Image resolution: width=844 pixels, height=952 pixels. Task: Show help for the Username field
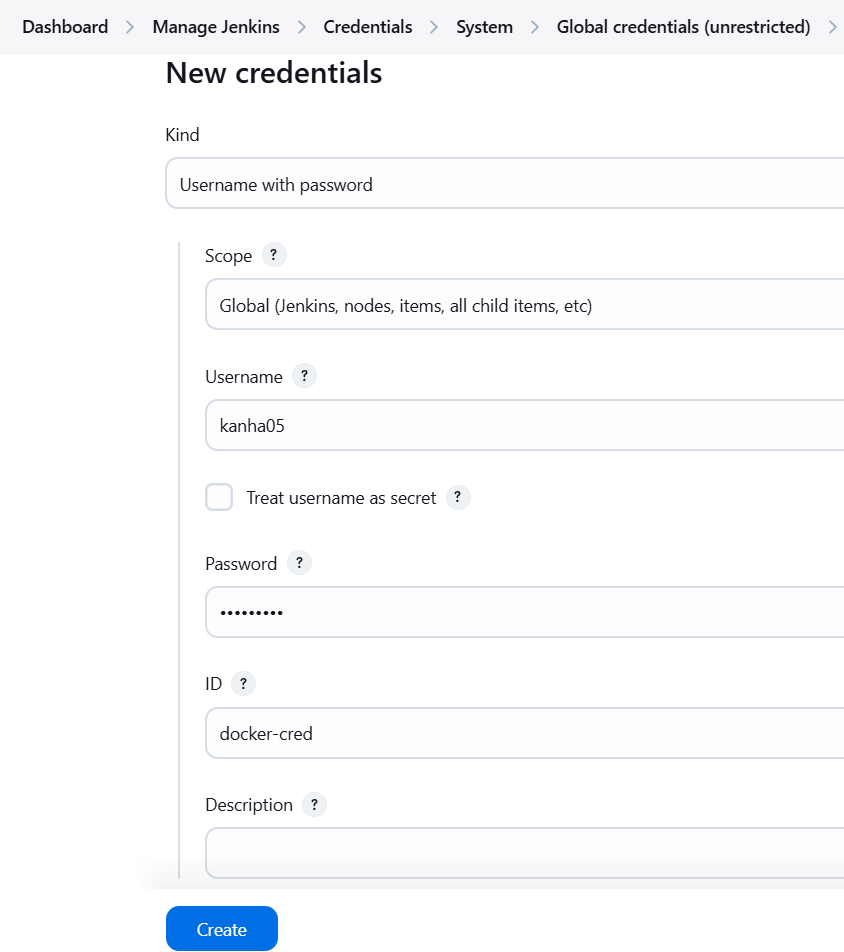304,376
